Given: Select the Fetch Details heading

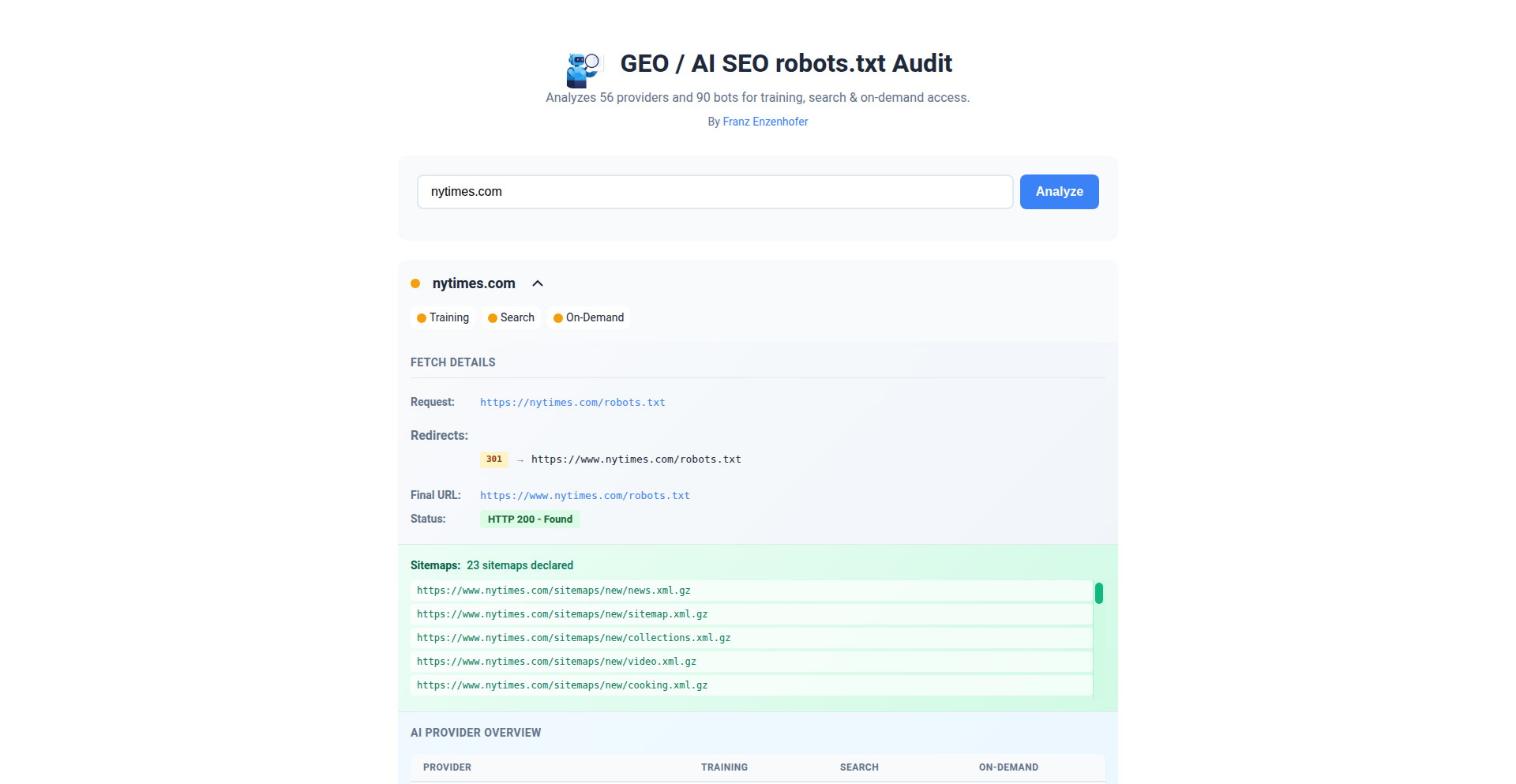Looking at the screenshot, I should tap(452, 362).
